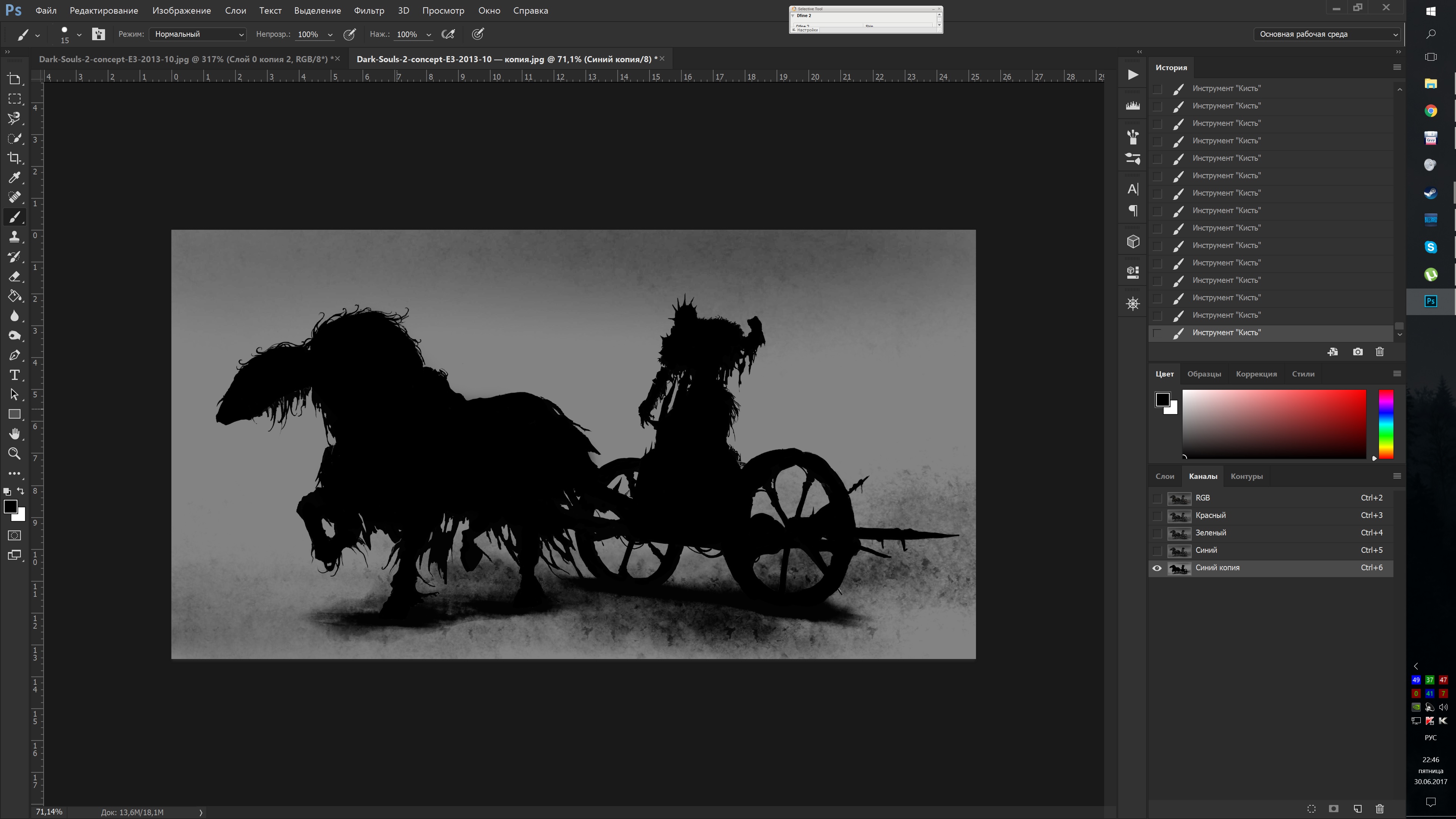
Task: Switch to the Контуры tab
Action: (1246, 477)
